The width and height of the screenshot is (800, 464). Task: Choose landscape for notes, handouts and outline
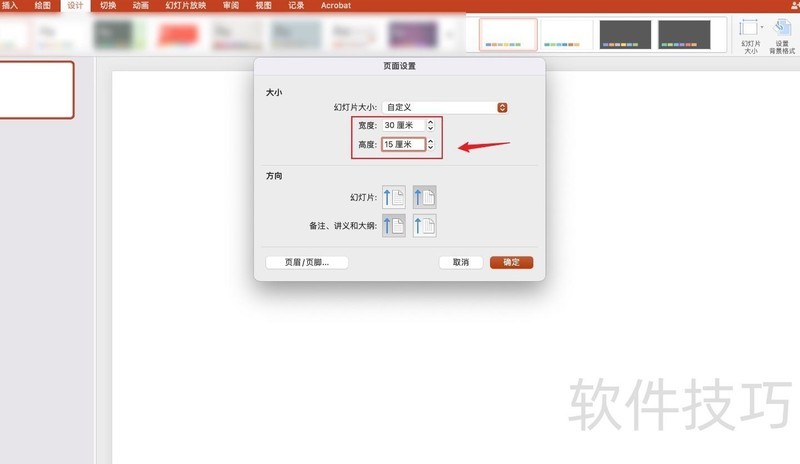[424, 226]
